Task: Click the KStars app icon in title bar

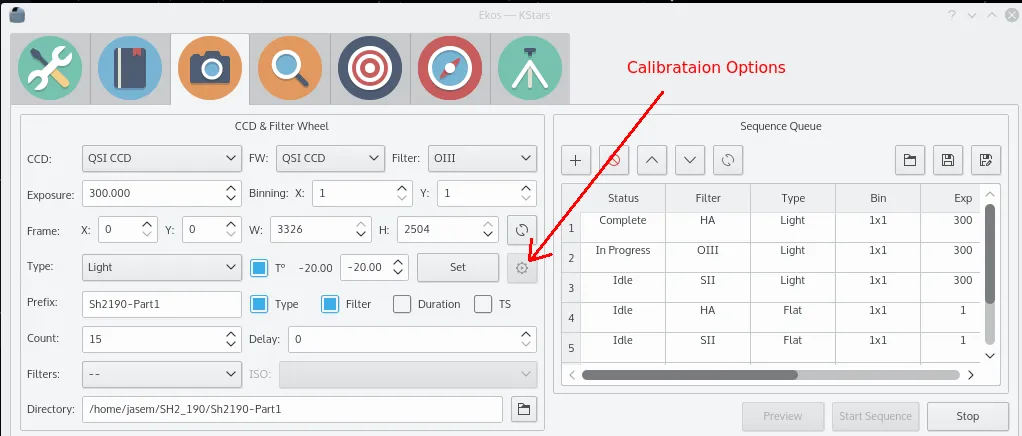Action: coord(18,14)
